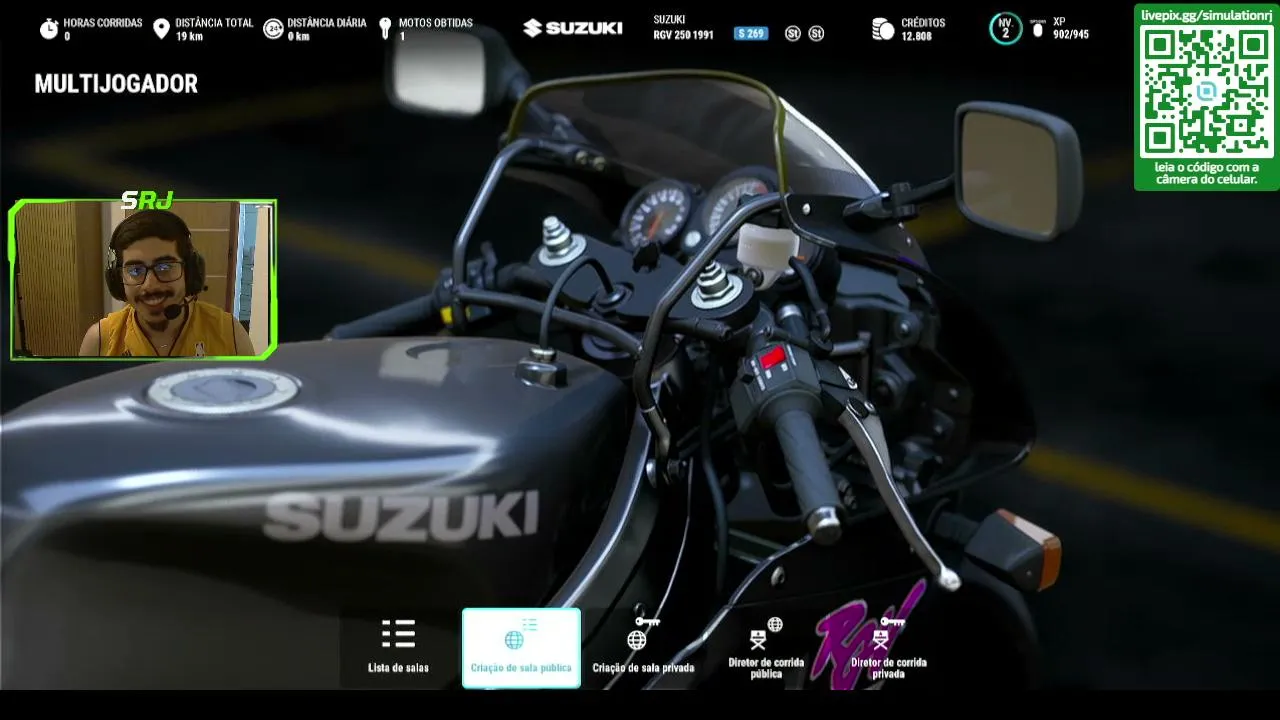Click the Distância Total 19 km value
The height and width of the screenshot is (720, 1280).
[189, 36]
